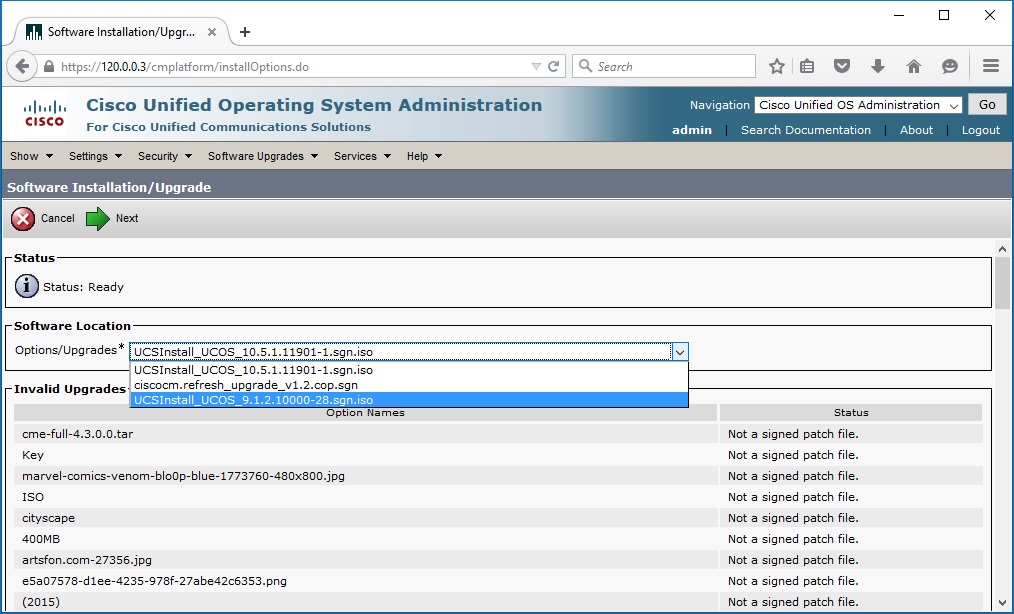Click the browser back arrow button
Viewport: 1014px width, 614px height.
click(22, 67)
